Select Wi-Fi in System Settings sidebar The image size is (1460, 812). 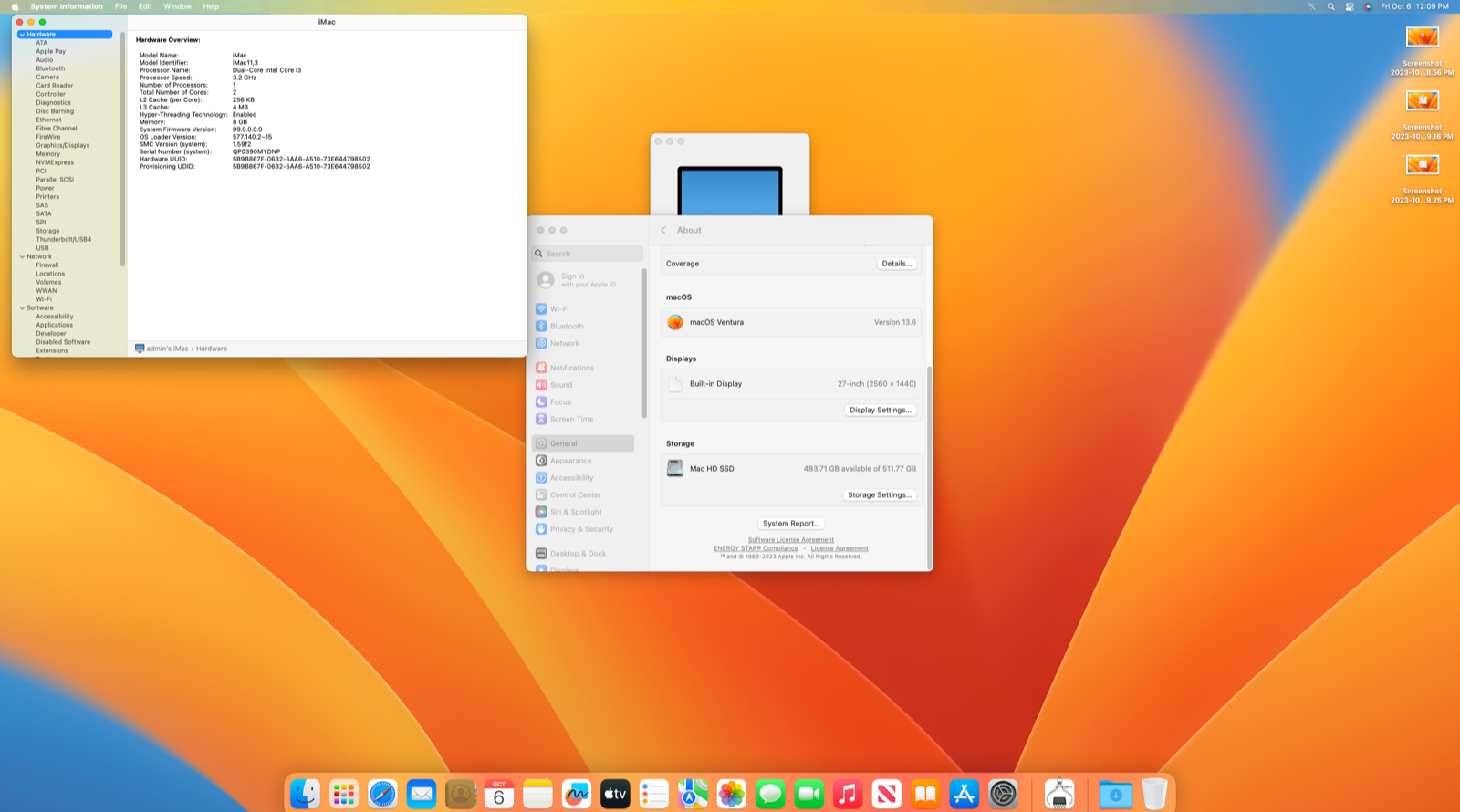click(583, 309)
